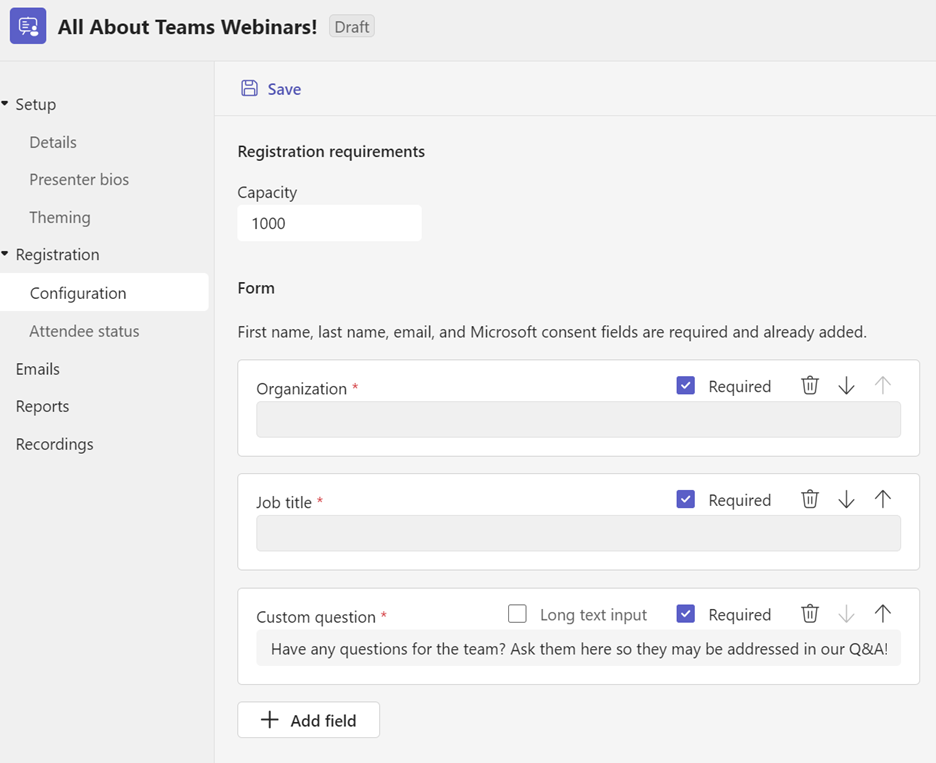This screenshot has height=763, width=936.
Task: Go to Attendee status page
Action: 84,331
